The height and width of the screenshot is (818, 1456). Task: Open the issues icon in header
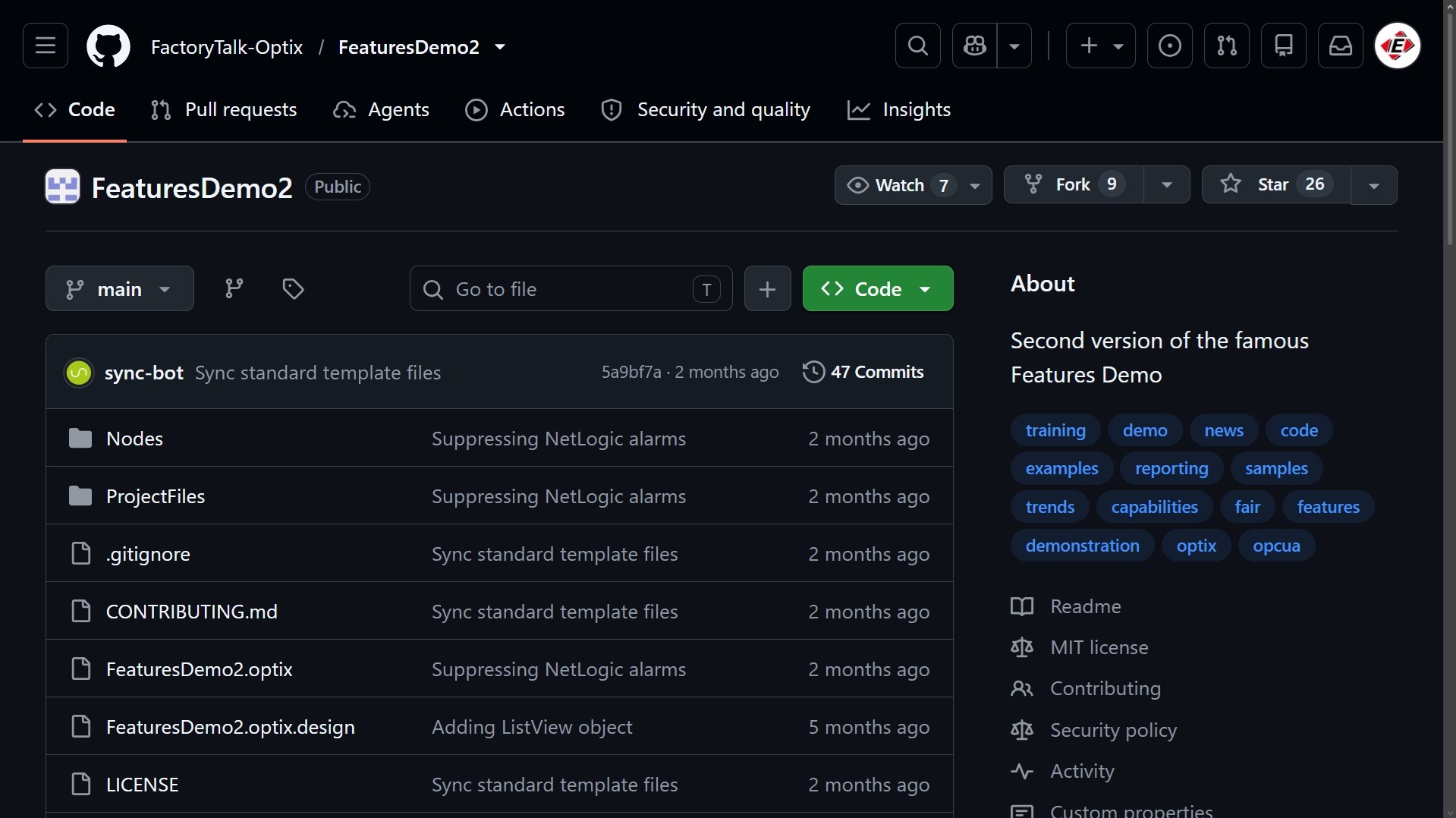(x=1170, y=46)
